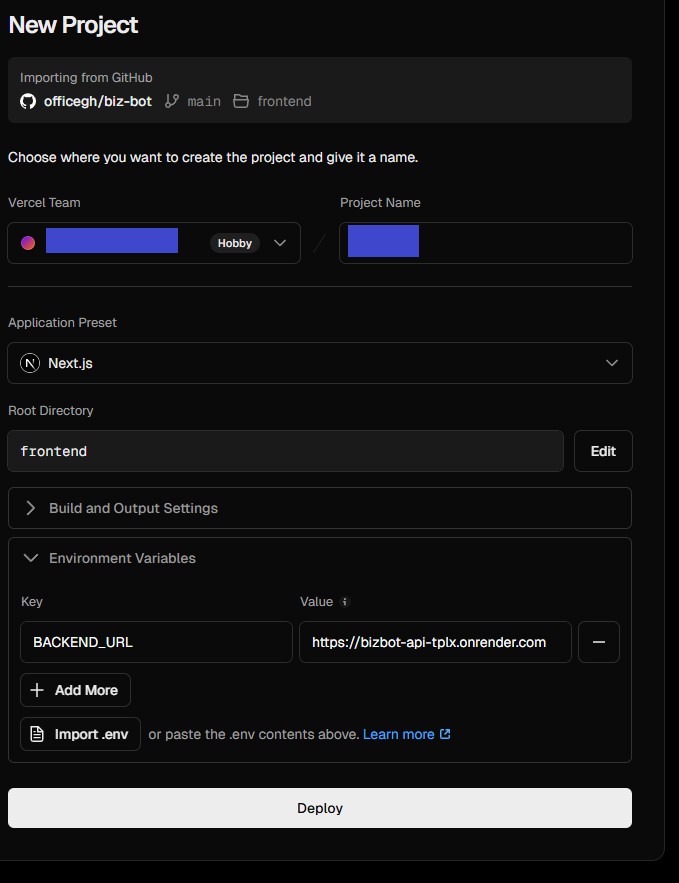Click the git branch icon beside main
Image resolution: width=679 pixels, height=883 pixels.
coord(172,101)
